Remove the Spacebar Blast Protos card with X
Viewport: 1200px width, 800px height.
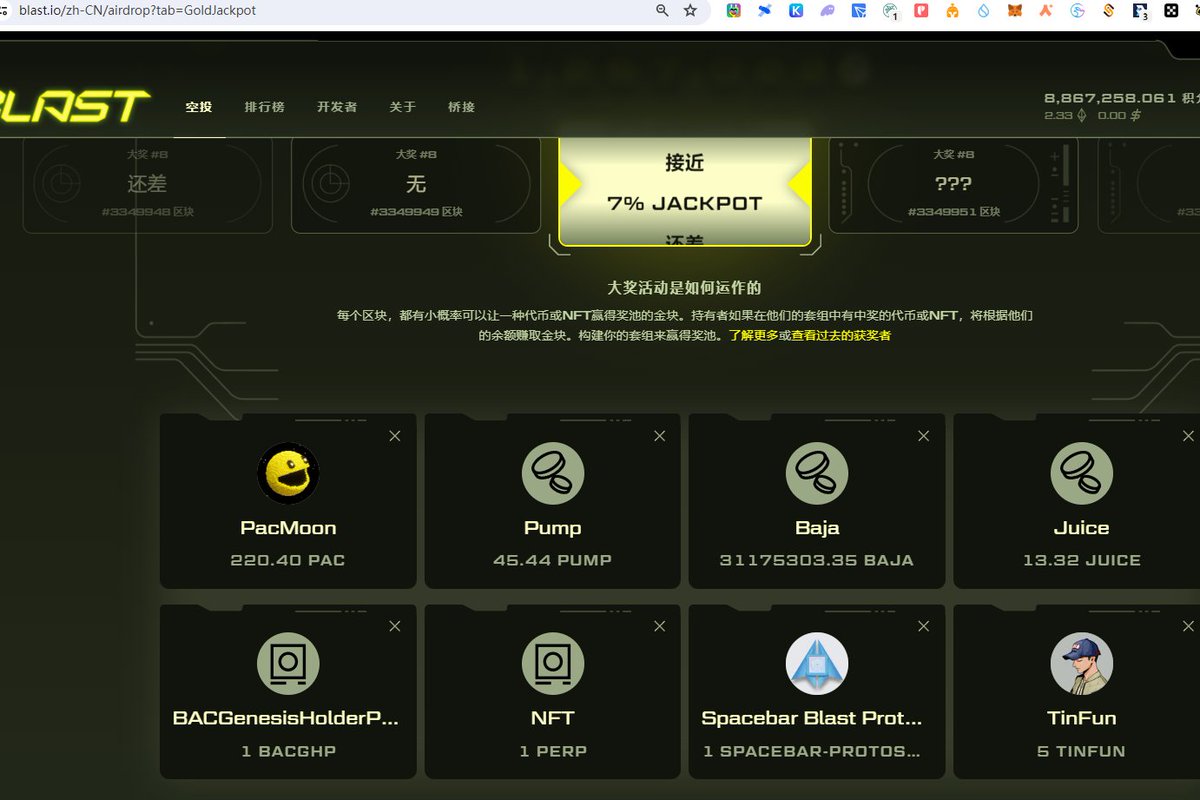[x=923, y=626]
